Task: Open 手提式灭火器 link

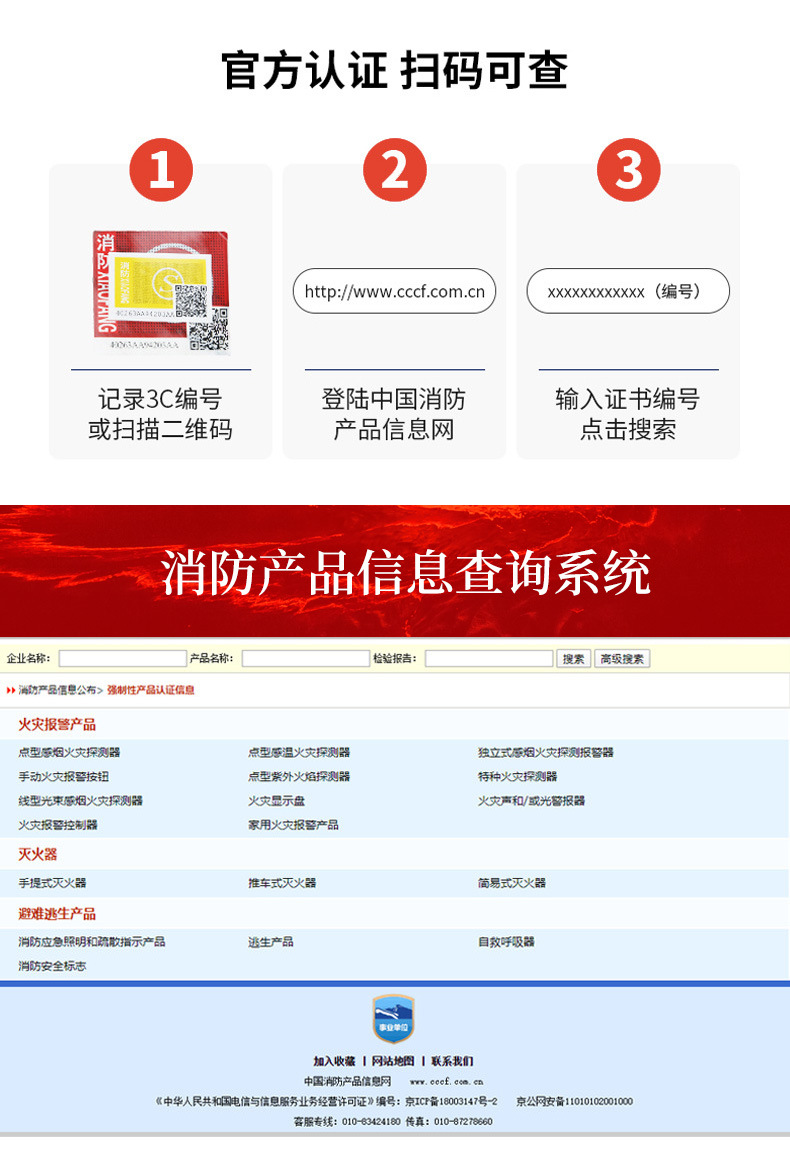Action: pos(52,883)
